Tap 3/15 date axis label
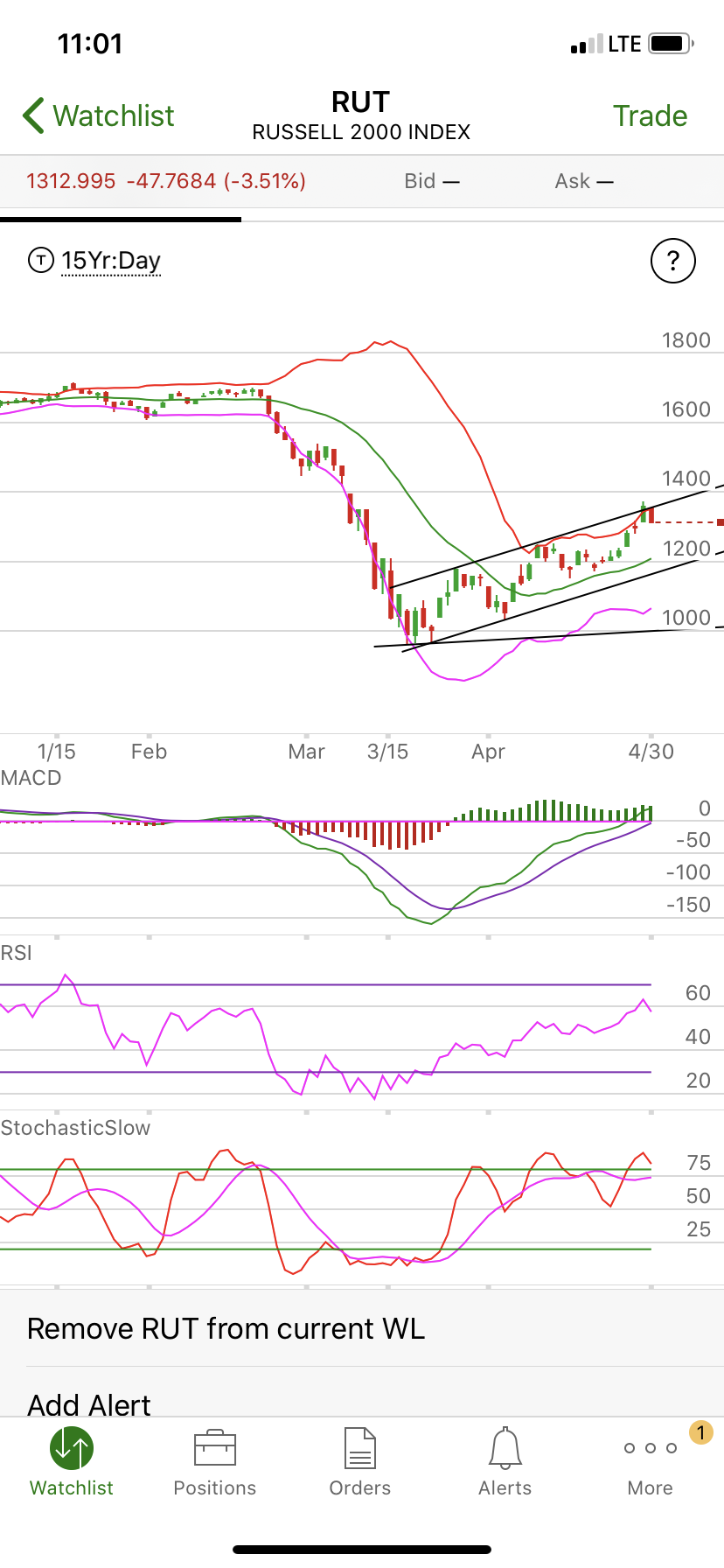The height and width of the screenshot is (1568, 724). point(387,752)
